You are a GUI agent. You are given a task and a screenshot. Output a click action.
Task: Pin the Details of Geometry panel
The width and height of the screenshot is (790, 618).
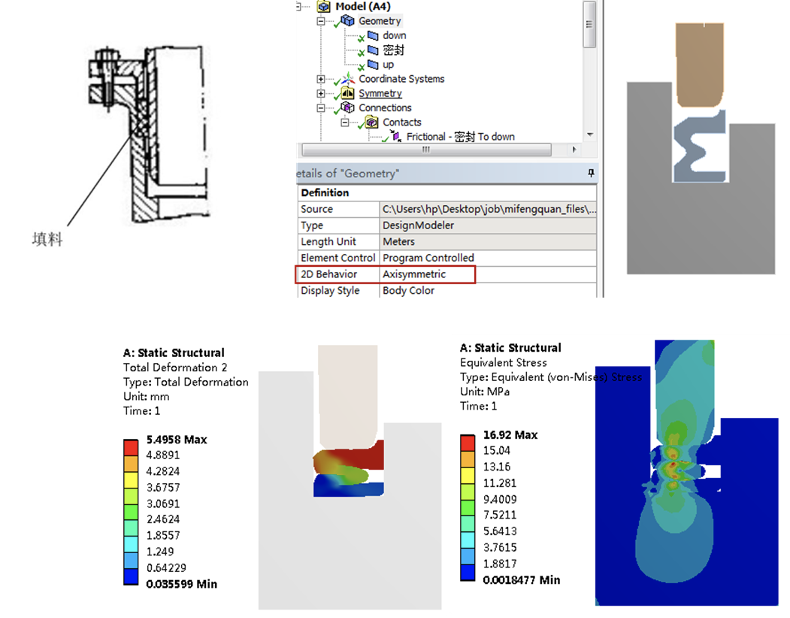(591, 173)
